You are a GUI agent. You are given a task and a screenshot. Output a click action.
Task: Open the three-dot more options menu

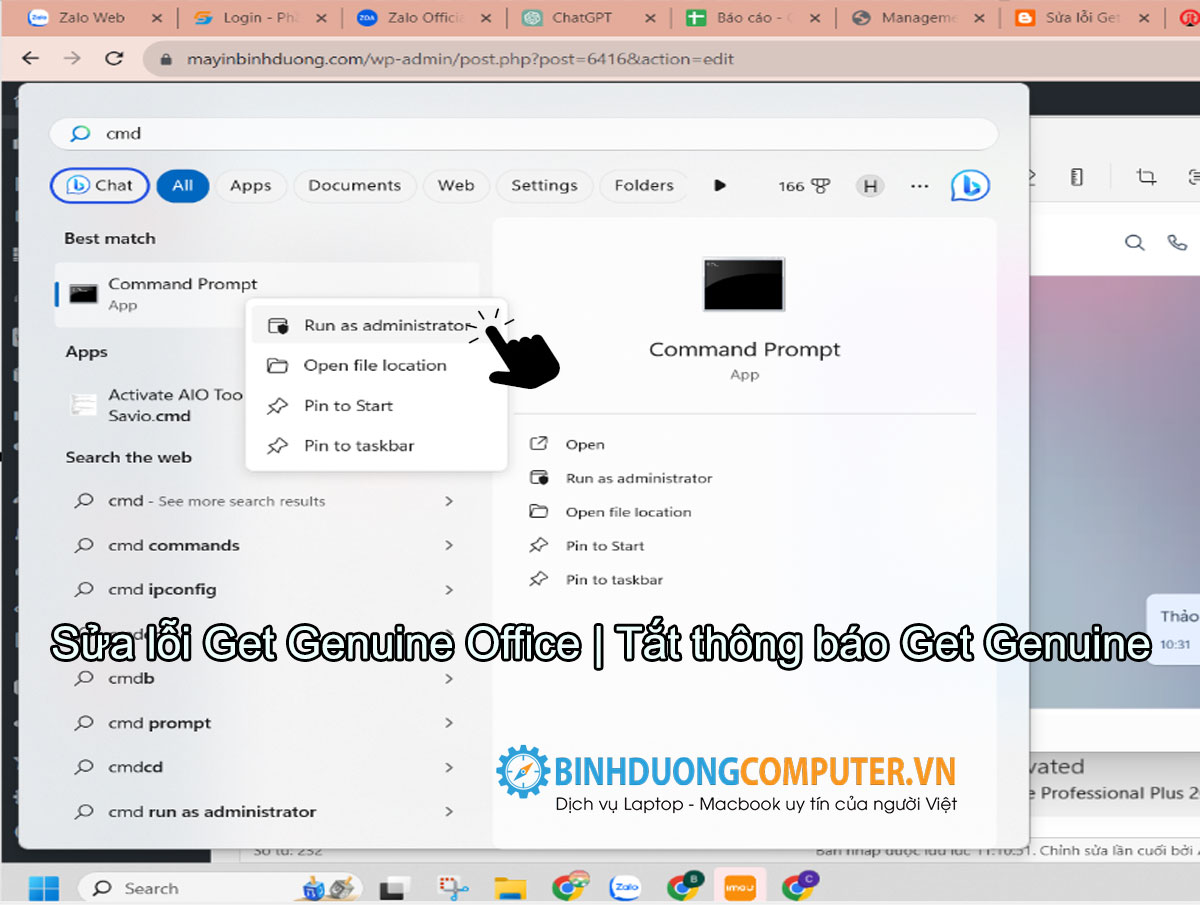(920, 186)
